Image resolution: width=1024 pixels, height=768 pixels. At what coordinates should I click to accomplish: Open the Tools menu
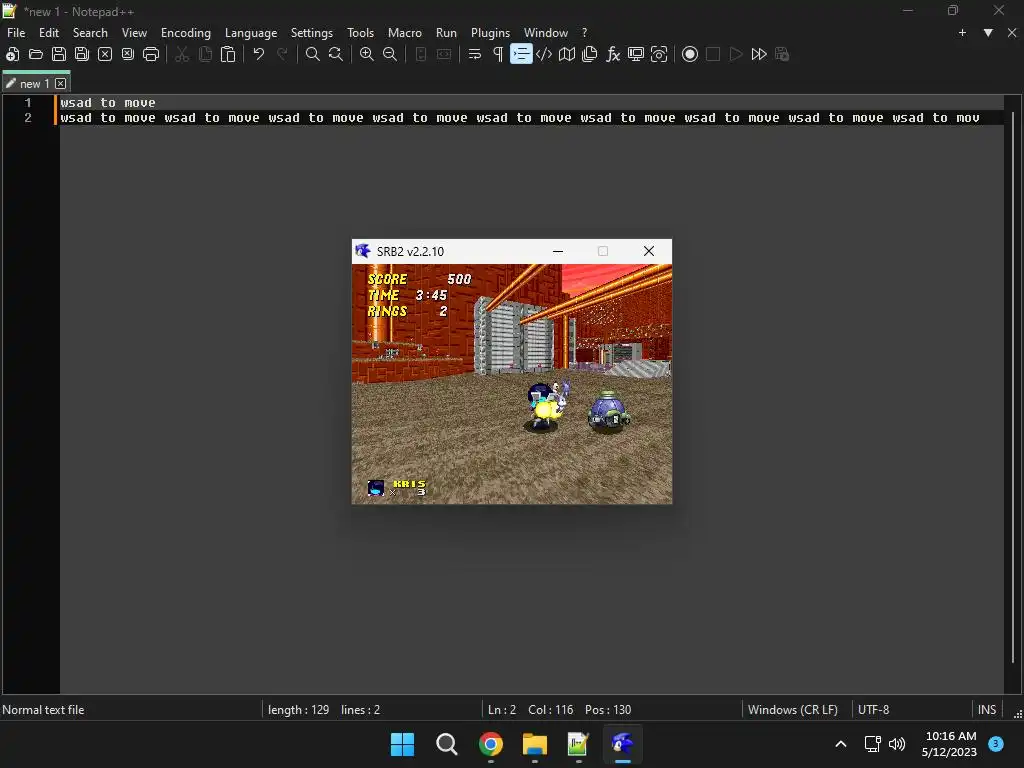click(360, 33)
